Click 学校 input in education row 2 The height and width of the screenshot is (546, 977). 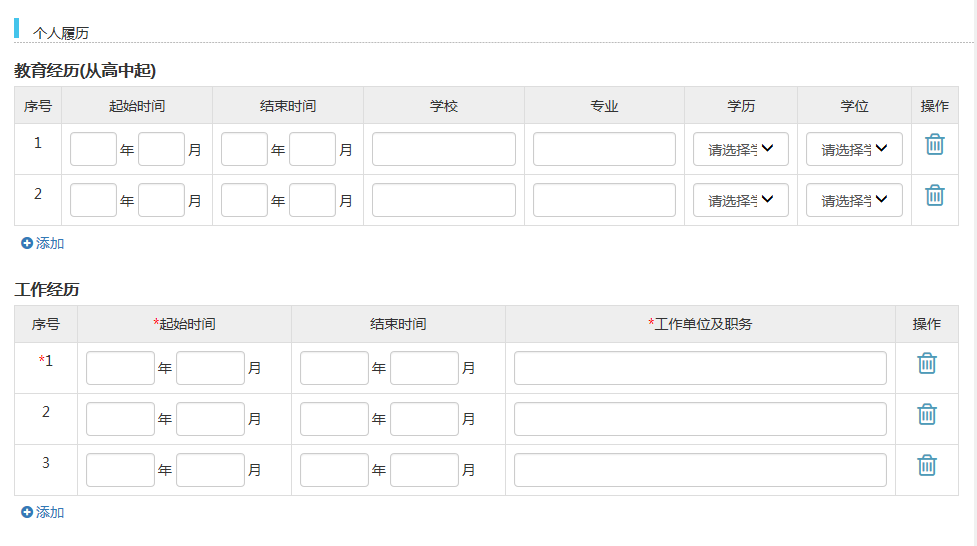443,200
